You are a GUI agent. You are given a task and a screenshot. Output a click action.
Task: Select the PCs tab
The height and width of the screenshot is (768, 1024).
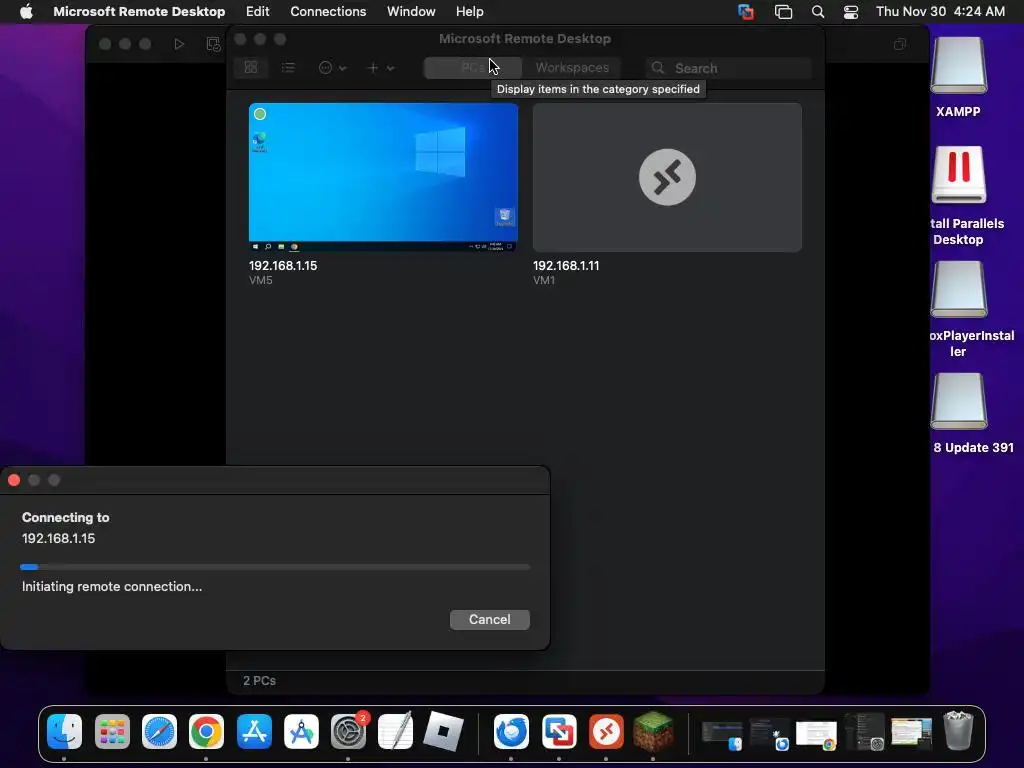tap(473, 67)
